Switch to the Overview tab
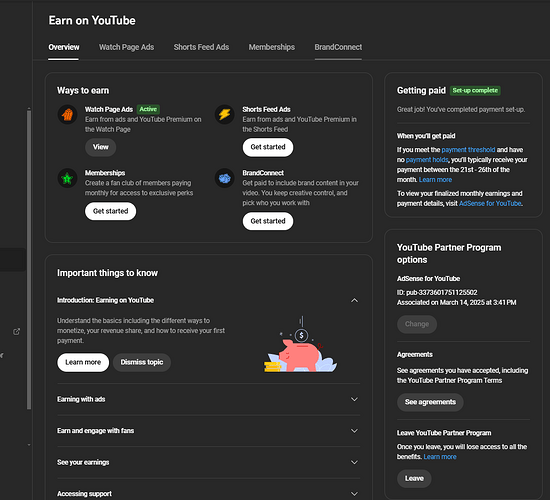The image size is (550, 500). coord(63,47)
